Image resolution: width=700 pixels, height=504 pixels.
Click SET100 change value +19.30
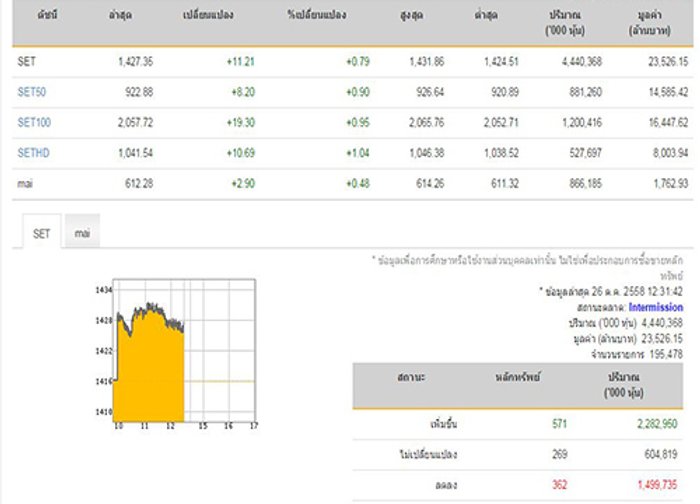241,122
